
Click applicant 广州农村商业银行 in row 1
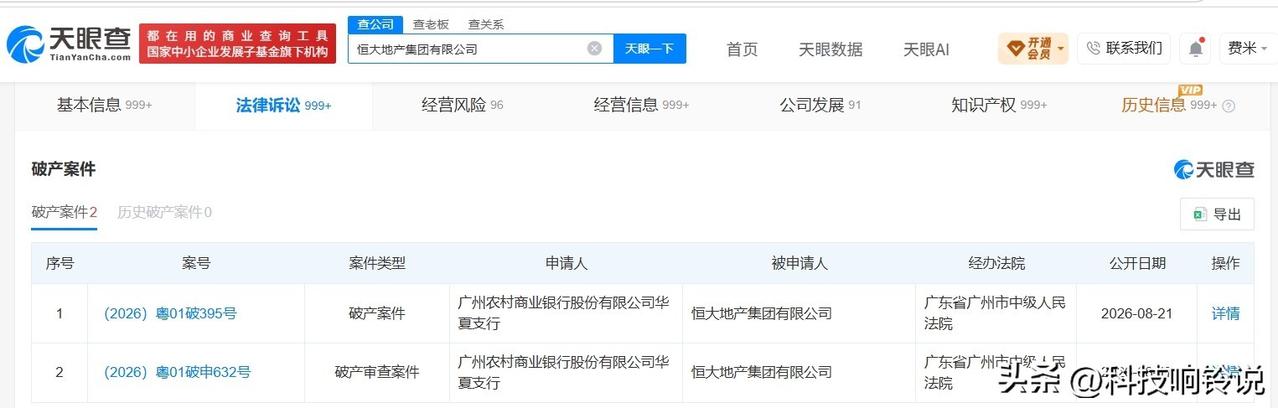(563, 312)
